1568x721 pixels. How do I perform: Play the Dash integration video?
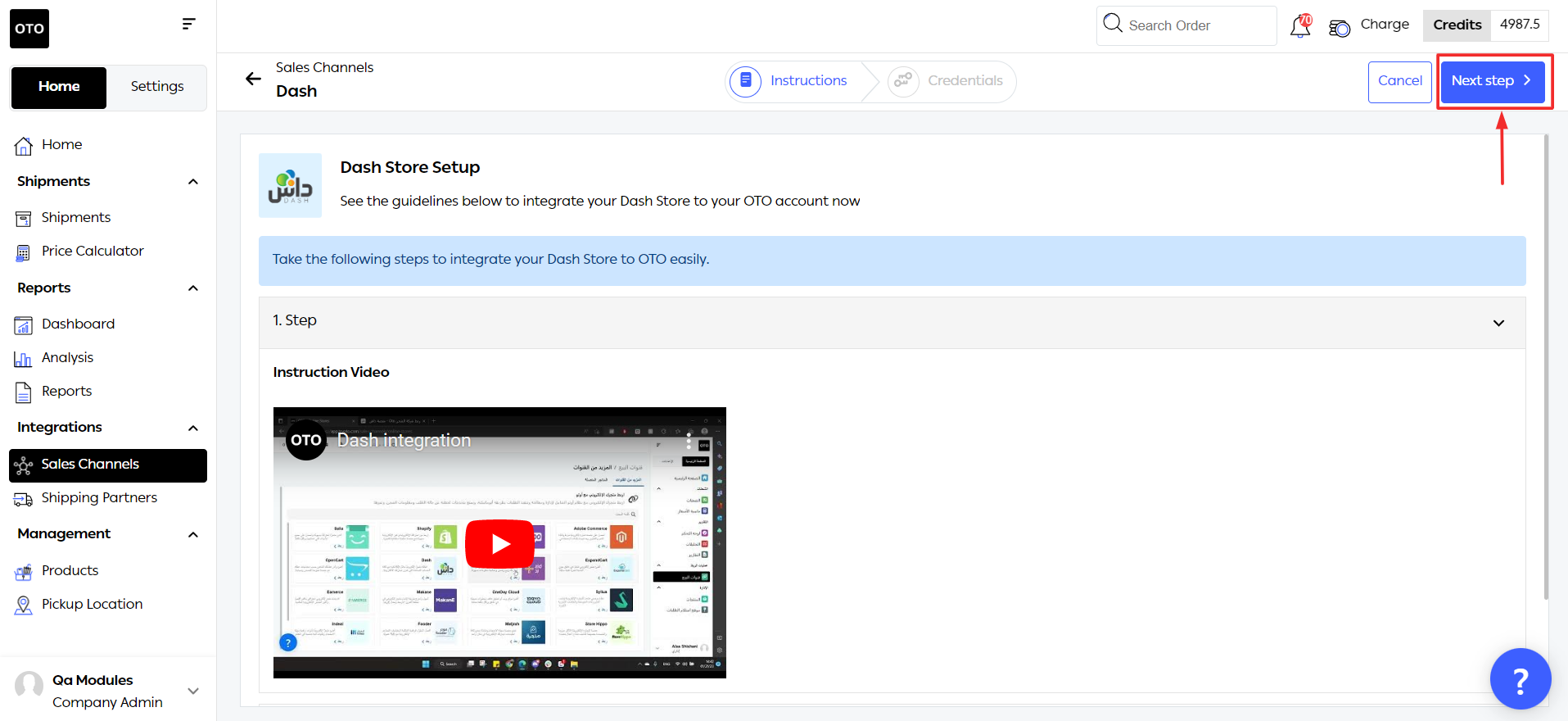499,543
